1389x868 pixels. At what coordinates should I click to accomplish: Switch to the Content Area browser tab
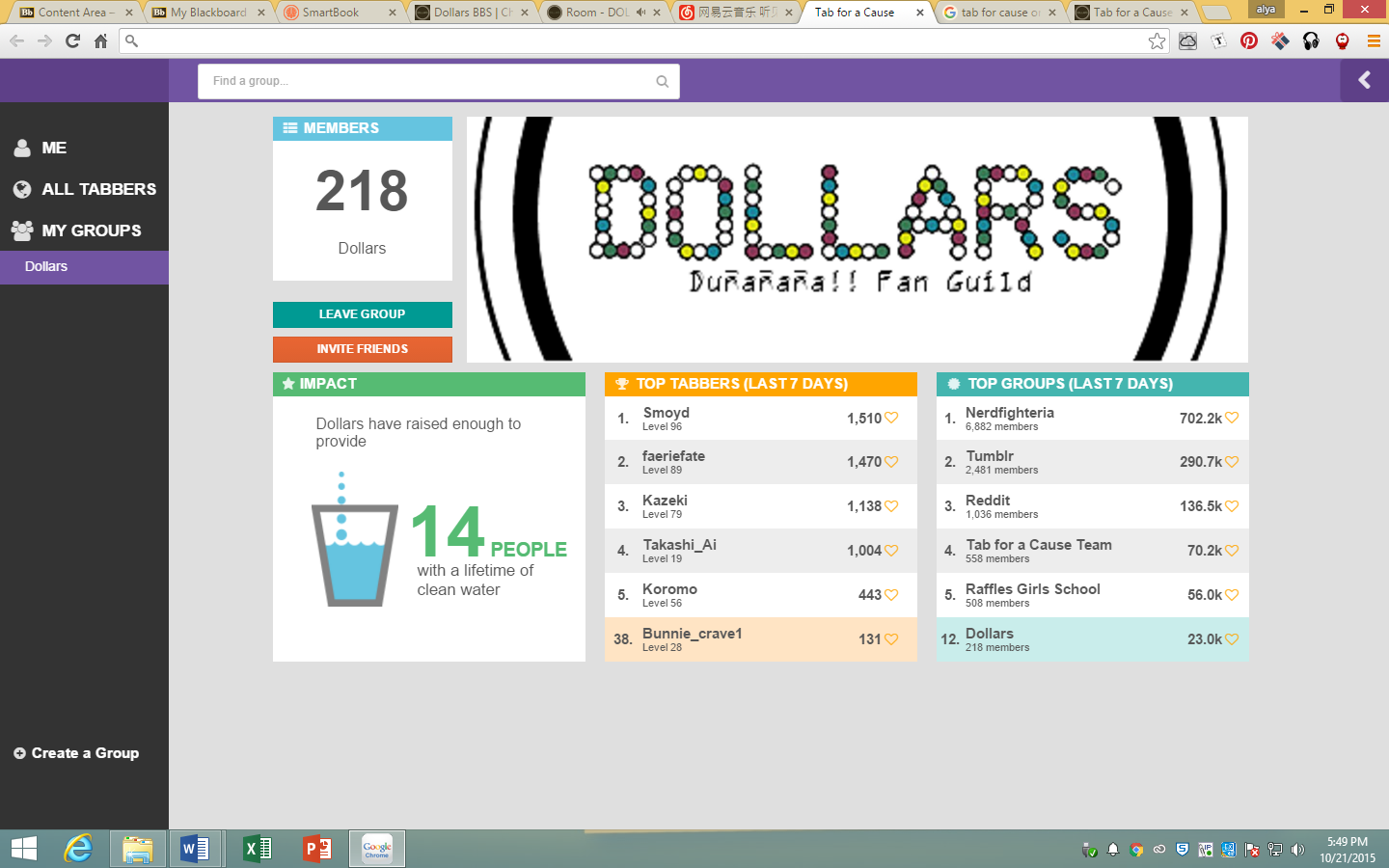(x=74, y=13)
